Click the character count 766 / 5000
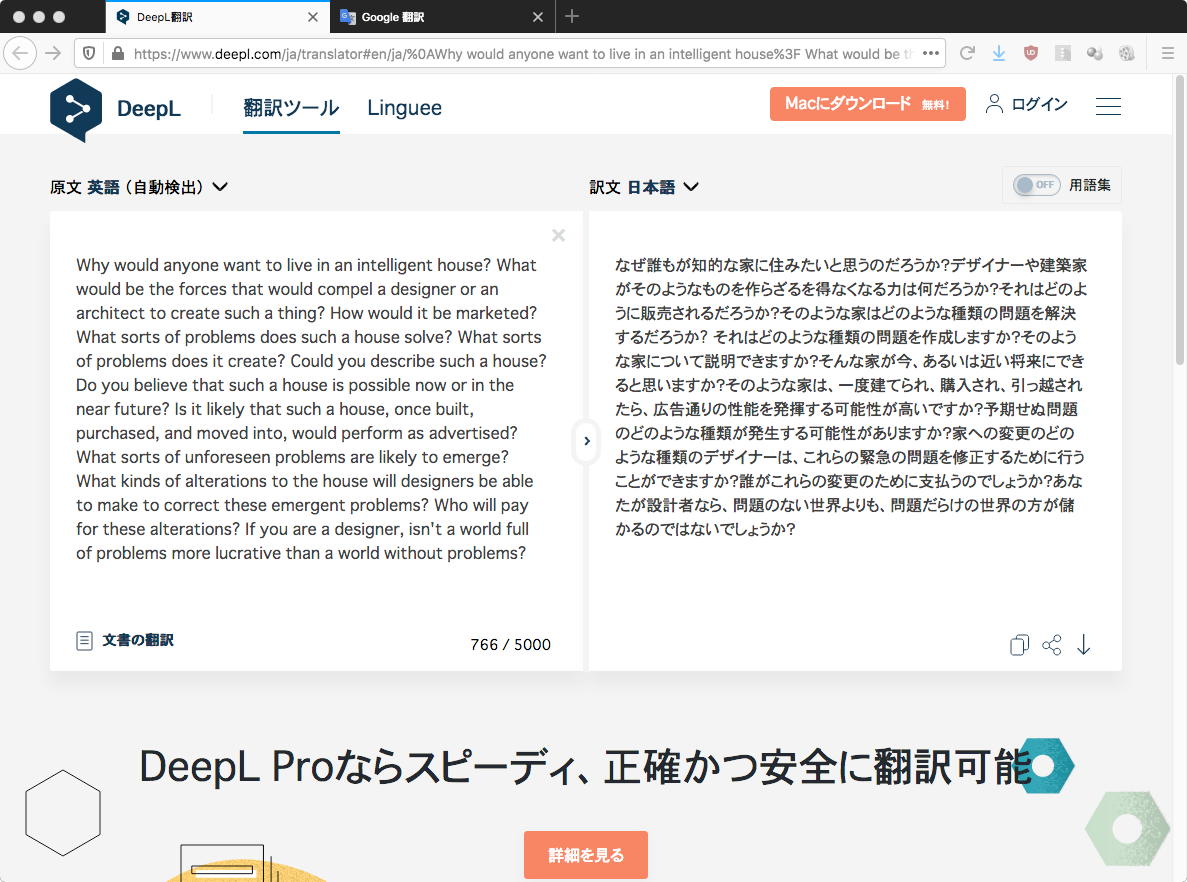 click(x=510, y=644)
